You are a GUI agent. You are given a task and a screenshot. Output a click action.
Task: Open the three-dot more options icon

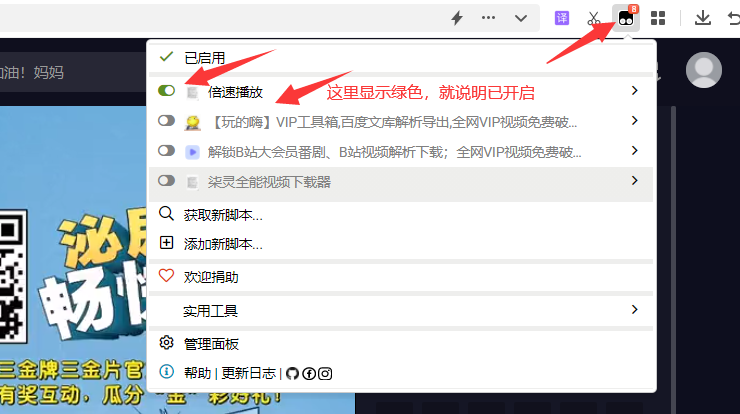(x=488, y=18)
